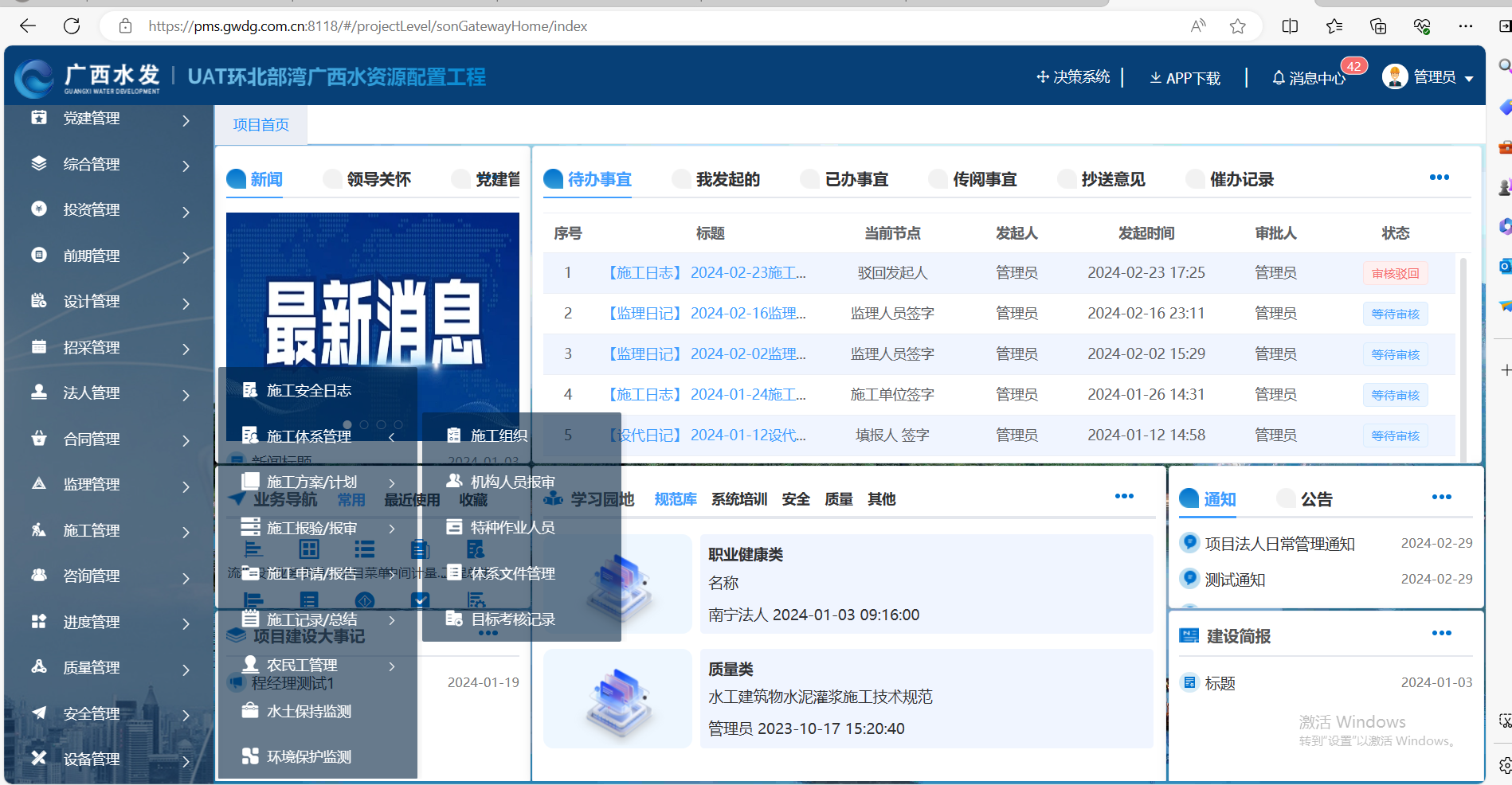The image size is (1512, 785).
Task: Open the 特种作业人员 submenu entry
Action: [512, 527]
